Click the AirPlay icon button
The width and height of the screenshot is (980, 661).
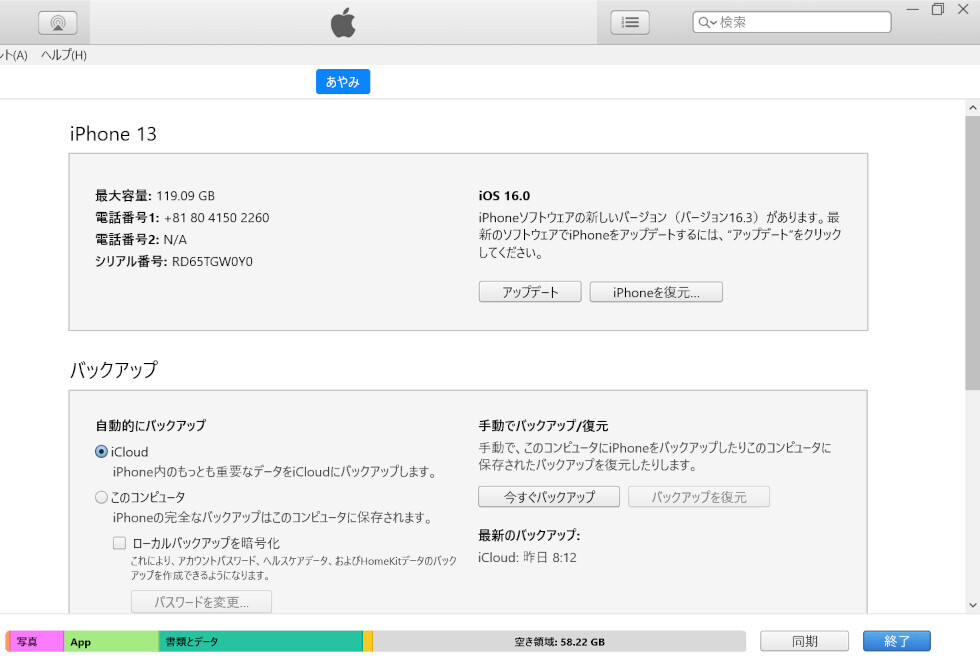[58, 22]
